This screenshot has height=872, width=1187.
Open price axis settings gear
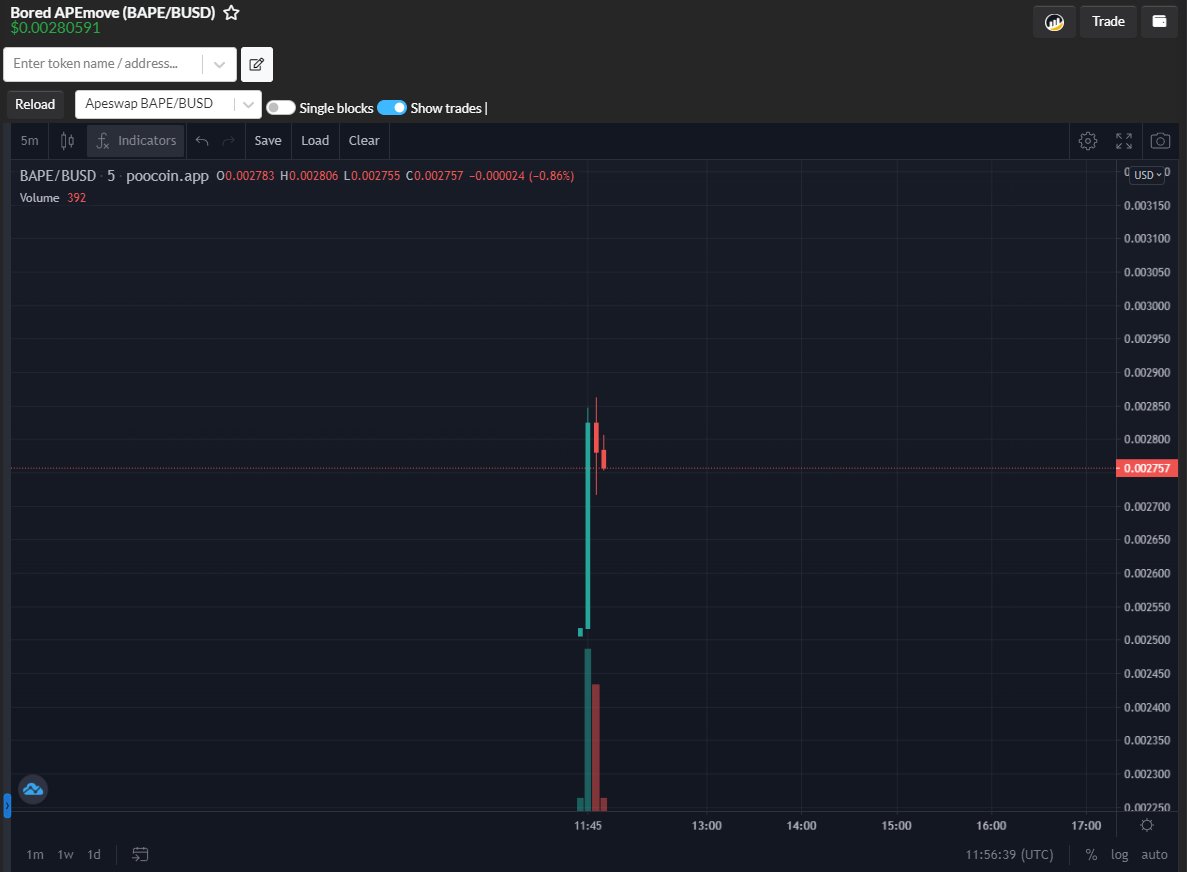[1147, 825]
